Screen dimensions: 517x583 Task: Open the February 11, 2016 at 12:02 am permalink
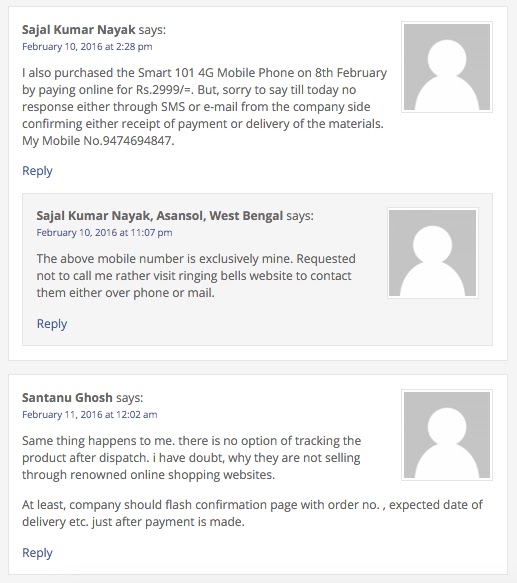coord(90,414)
